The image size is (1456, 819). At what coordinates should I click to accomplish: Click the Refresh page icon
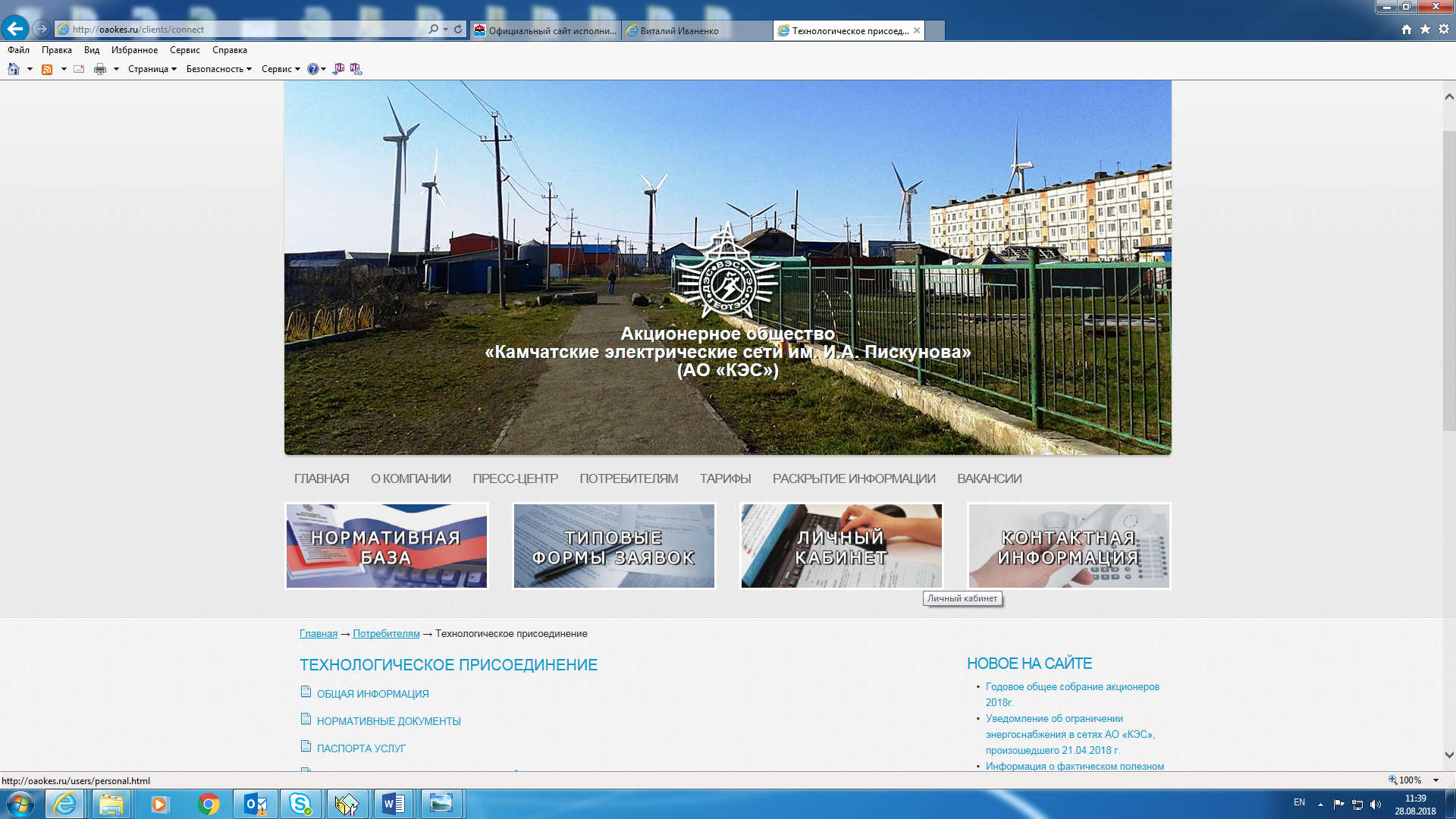pos(458,29)
